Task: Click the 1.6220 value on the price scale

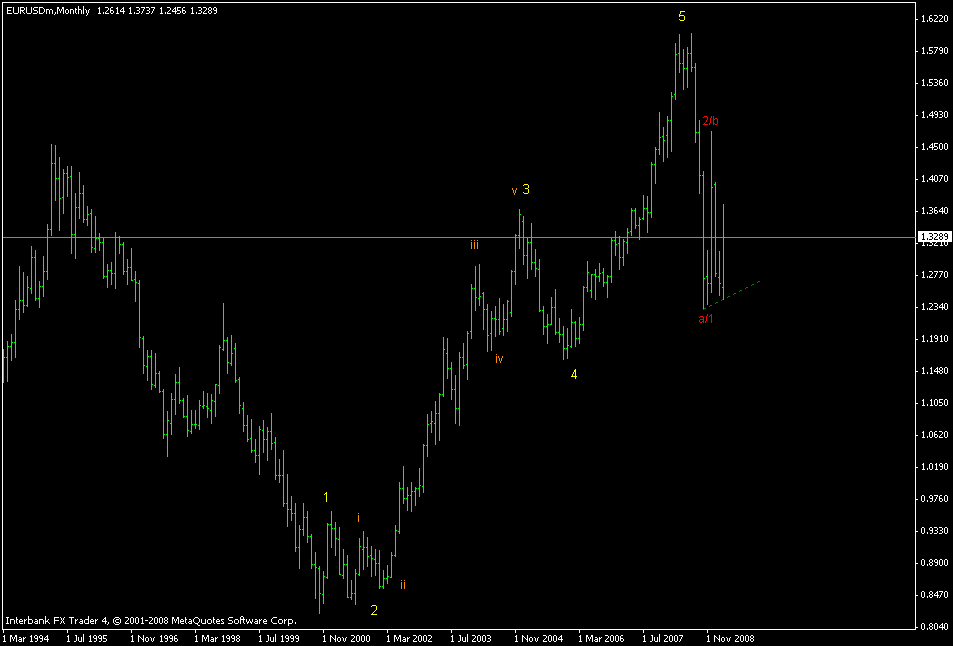Action: click(935, 17)
